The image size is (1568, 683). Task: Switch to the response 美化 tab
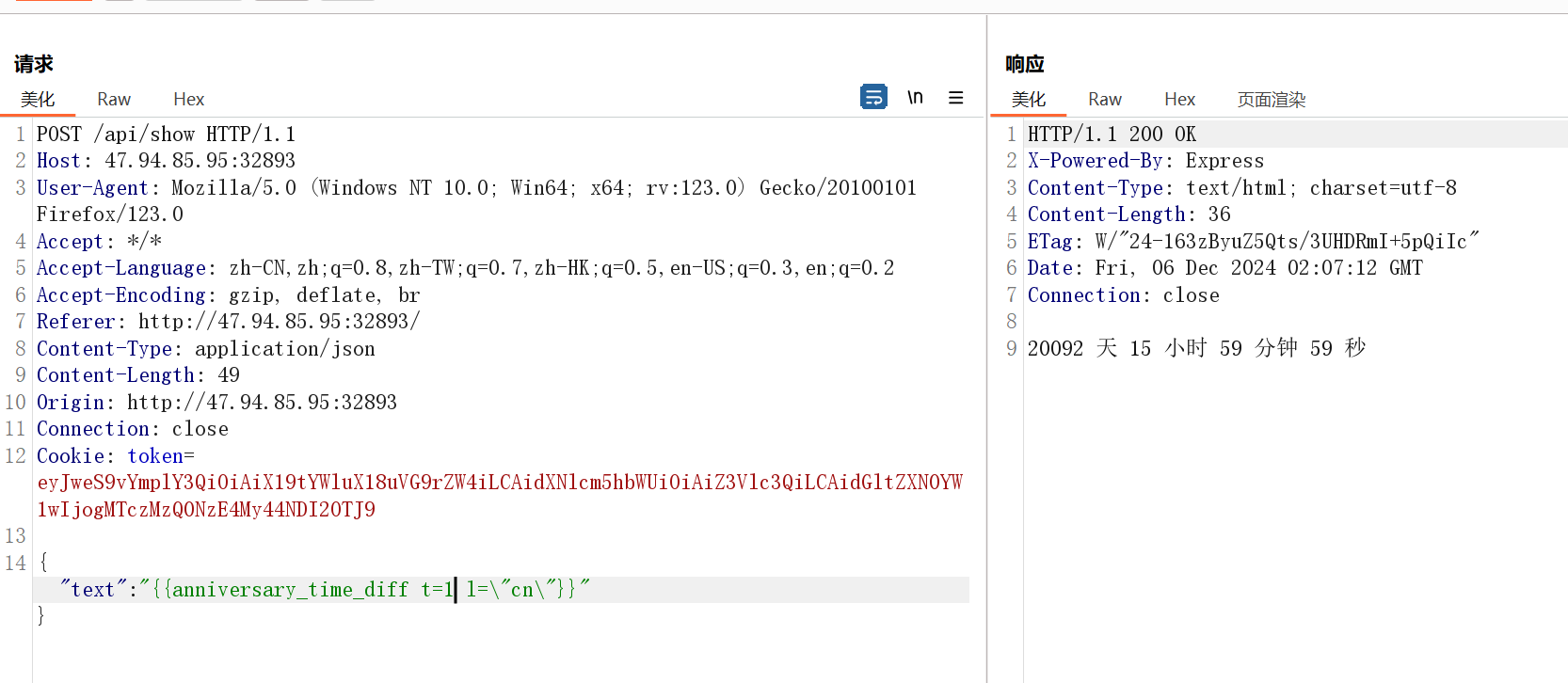coord(1029,99)
